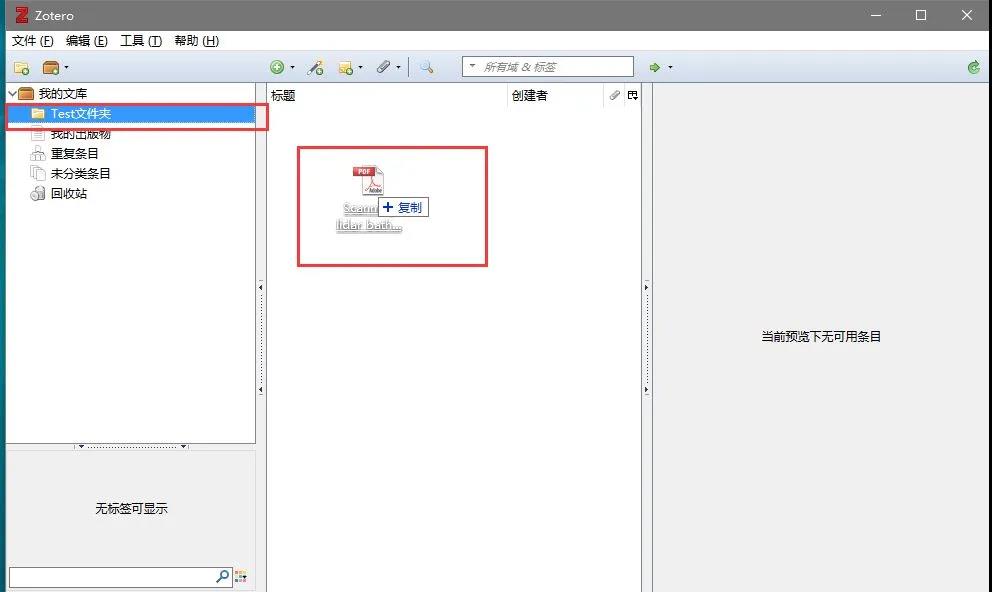Open the 帮助 (H) menu
Viewport: 992px width, 592px height.
(197, 40)
